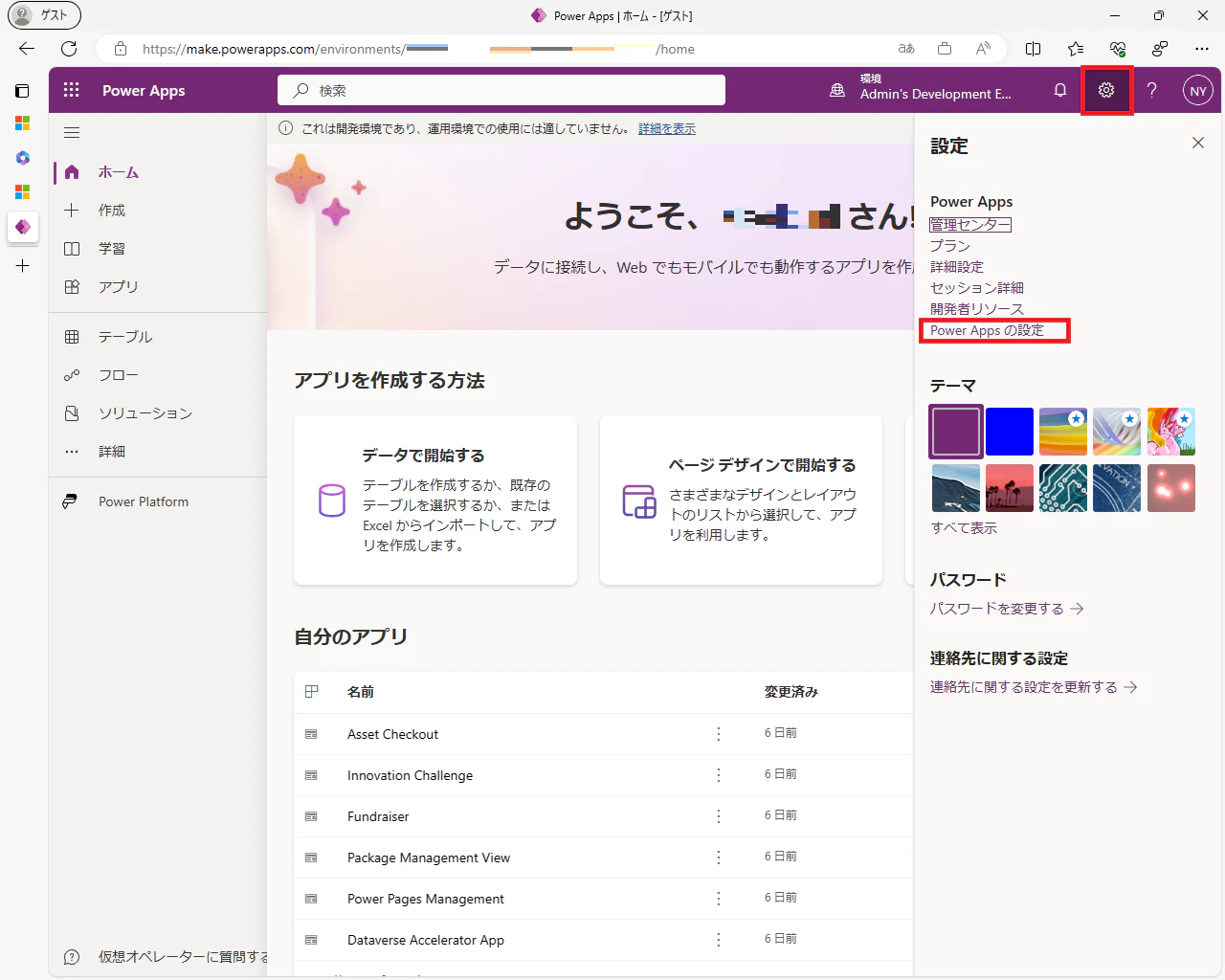Image resolution: width=1225 pixels, height=980 pixels.
Task: Click the 詳細を表示 link in banner
Action: point(667,129)
